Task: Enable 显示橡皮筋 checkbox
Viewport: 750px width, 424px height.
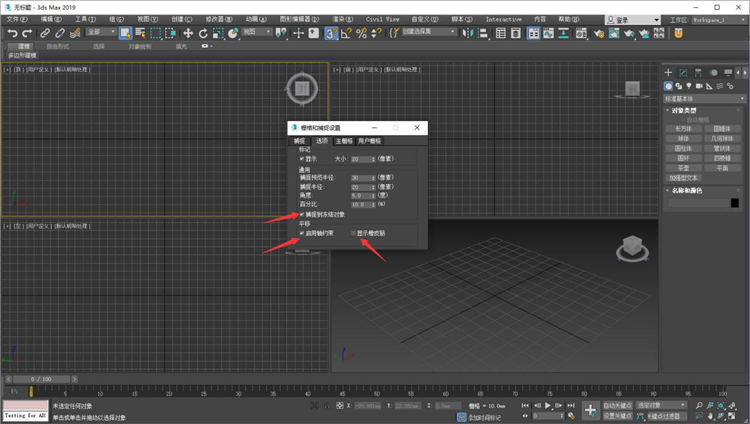Action: (x=353, y=233)
